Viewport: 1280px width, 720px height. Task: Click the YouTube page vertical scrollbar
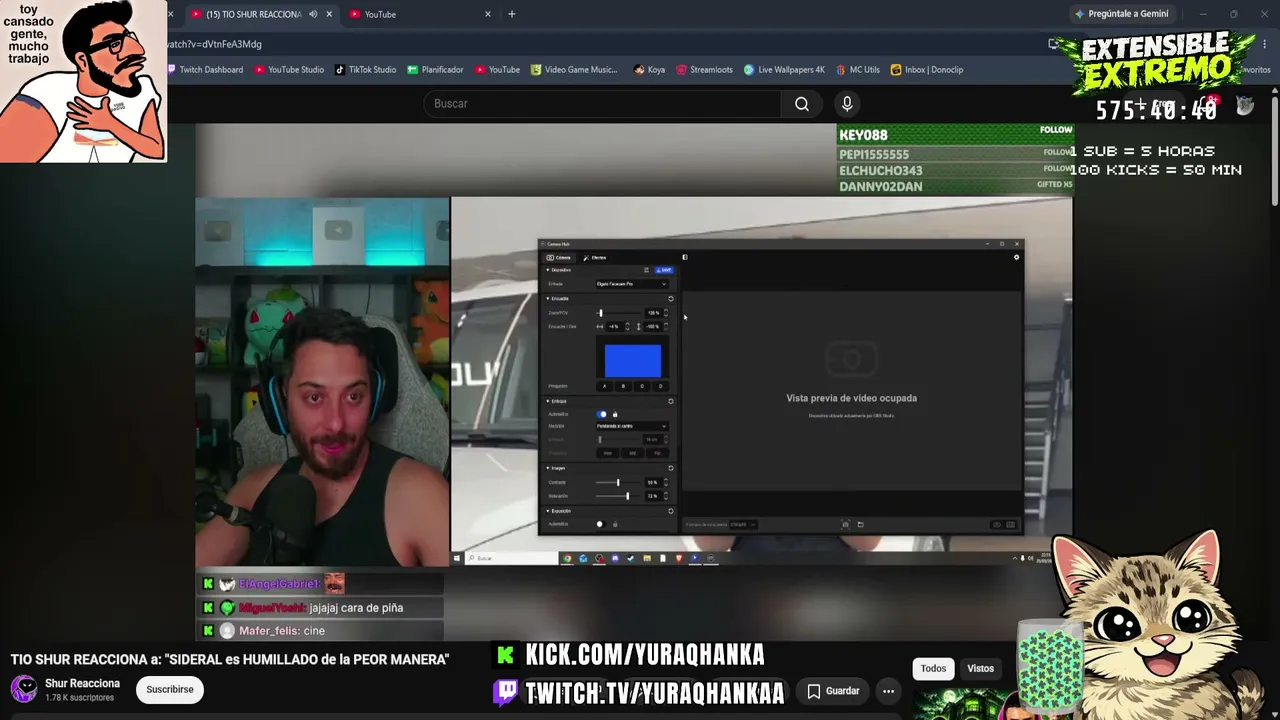point(1274,150)
